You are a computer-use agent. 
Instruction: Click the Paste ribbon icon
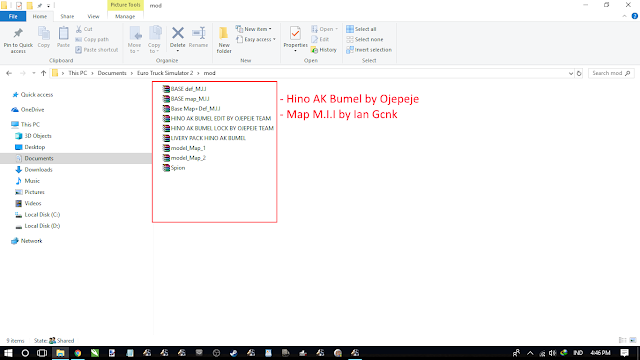tap(63, 33)
